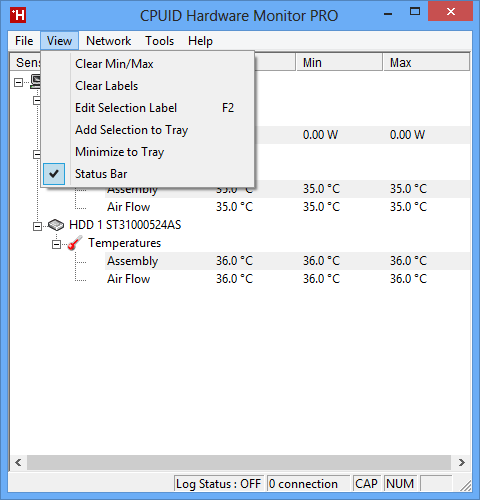Open the Tools menu
This screenshot has width=480, height=500.
(159, 41)
